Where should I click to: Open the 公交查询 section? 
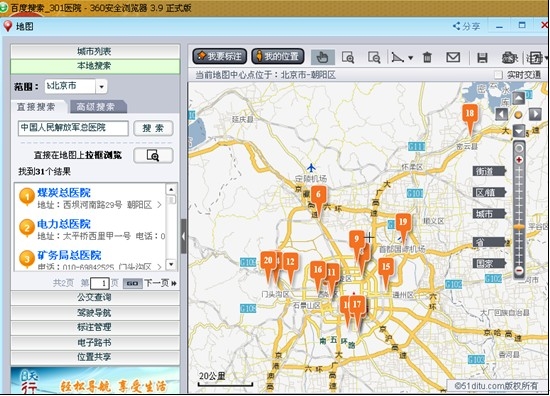[95, 297]
